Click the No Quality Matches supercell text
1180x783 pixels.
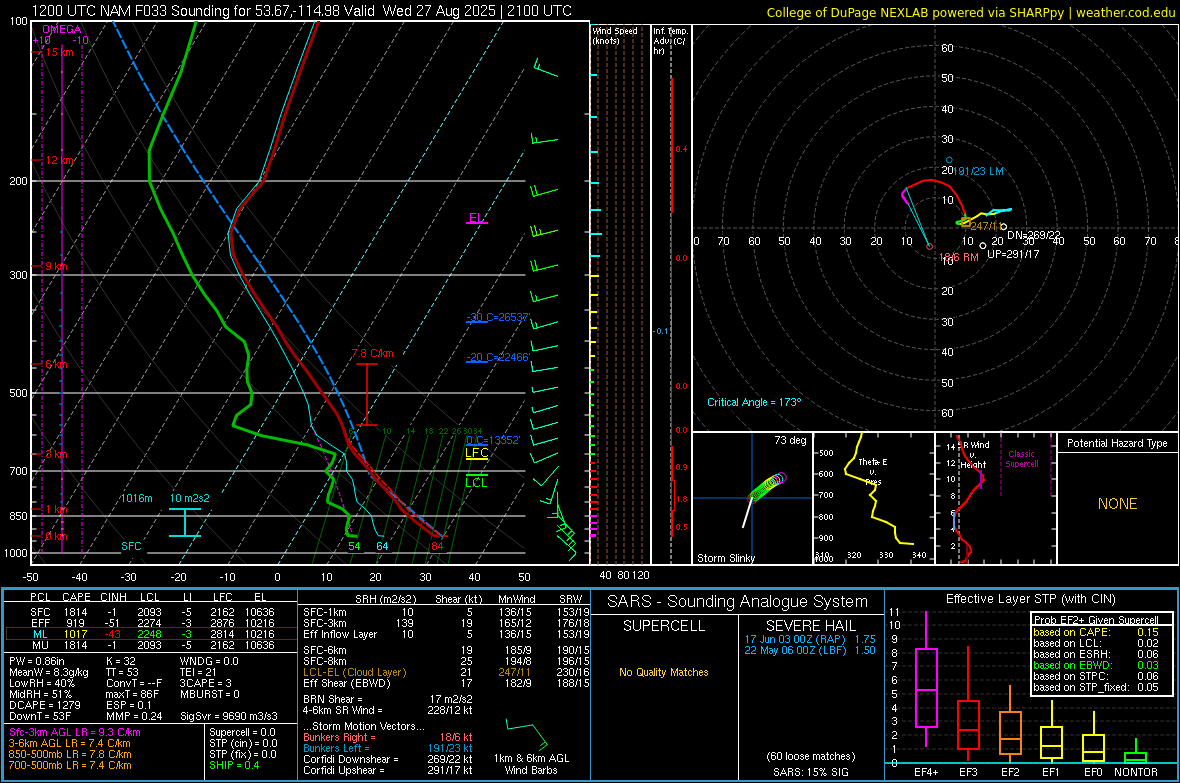tap(664, 672)
